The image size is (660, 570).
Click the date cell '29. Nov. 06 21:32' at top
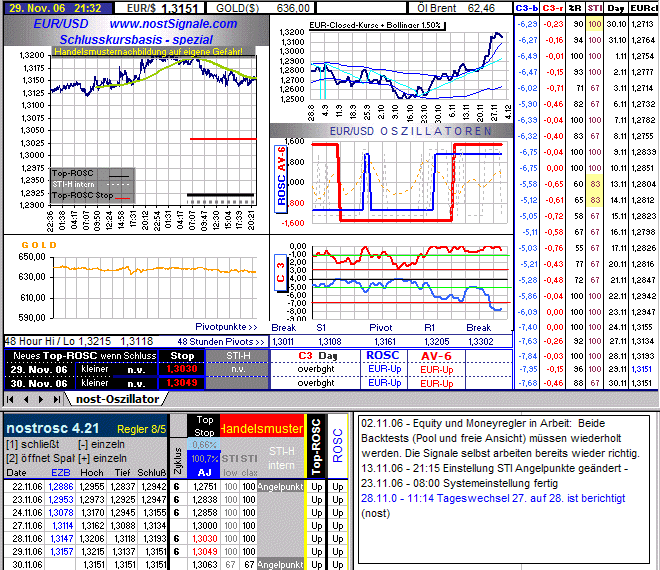[58, 8]
